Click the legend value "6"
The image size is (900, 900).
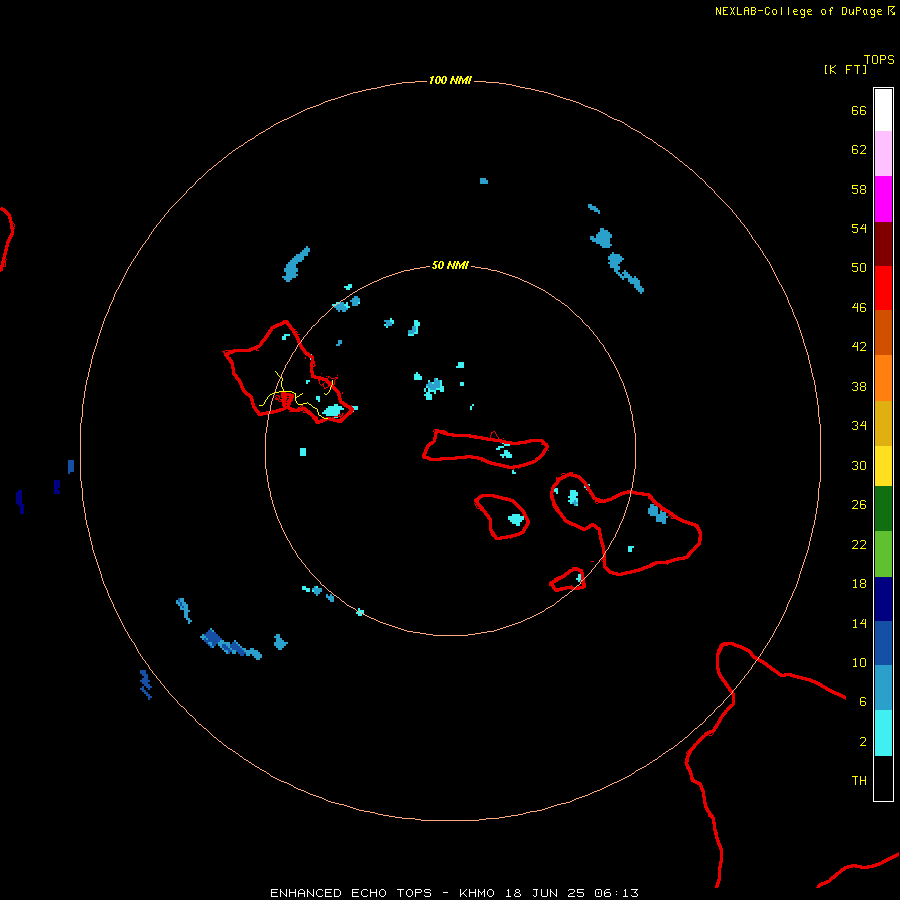click(x=863, y=701)
